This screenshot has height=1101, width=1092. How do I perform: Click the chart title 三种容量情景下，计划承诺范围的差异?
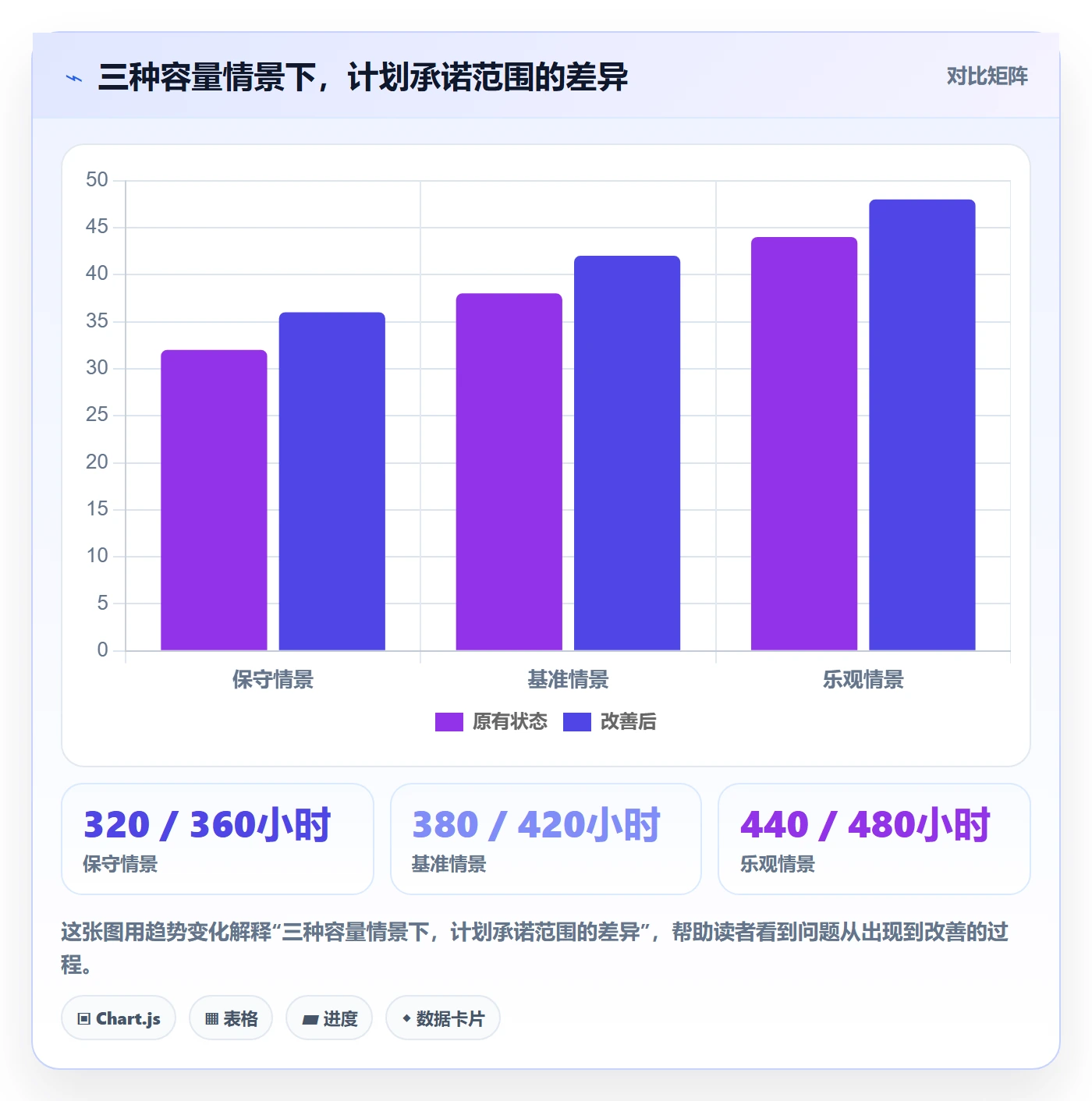[363, 77]
